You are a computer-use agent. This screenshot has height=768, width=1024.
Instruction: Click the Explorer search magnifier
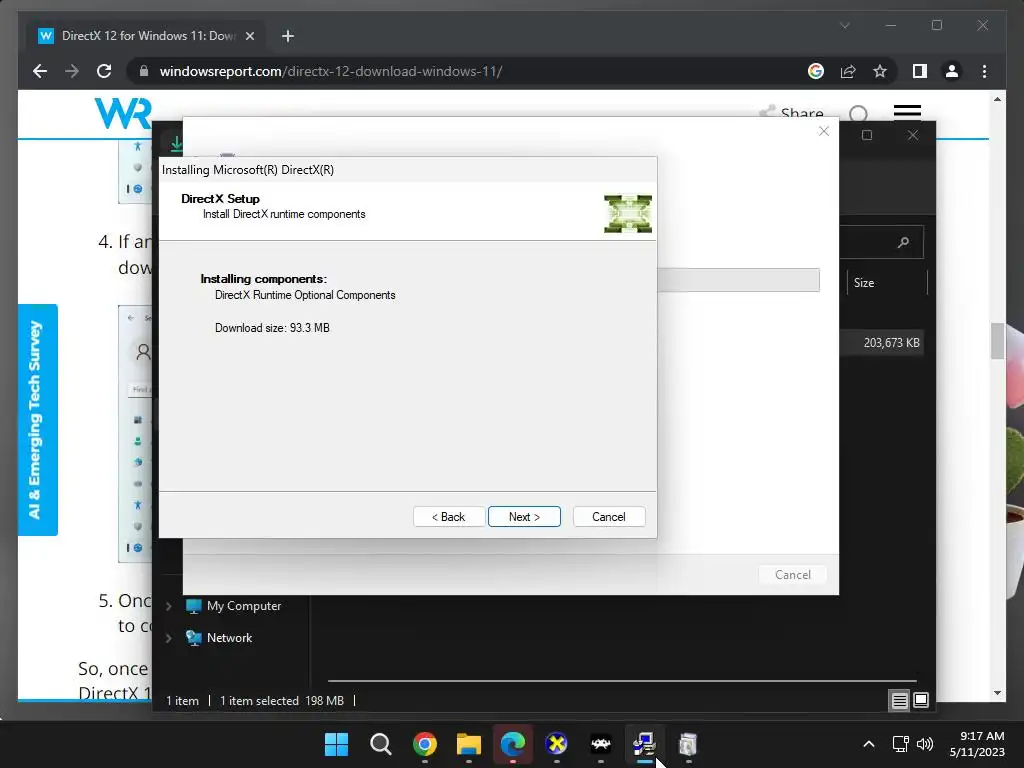coord(903,242)
